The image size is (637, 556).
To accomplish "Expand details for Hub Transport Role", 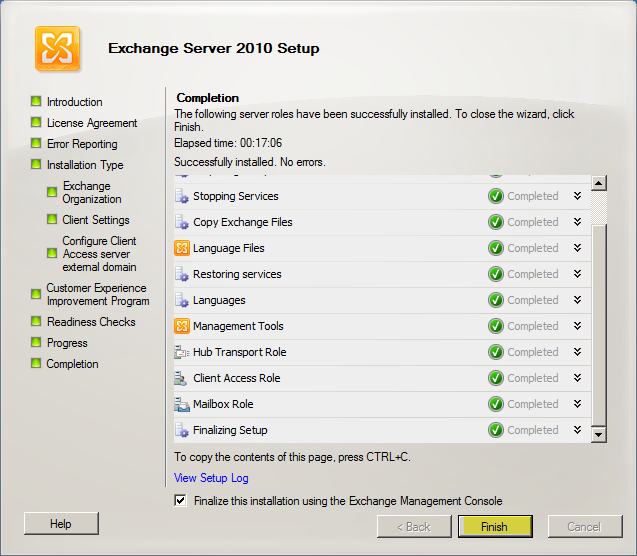I will click(x=577, y=352).
